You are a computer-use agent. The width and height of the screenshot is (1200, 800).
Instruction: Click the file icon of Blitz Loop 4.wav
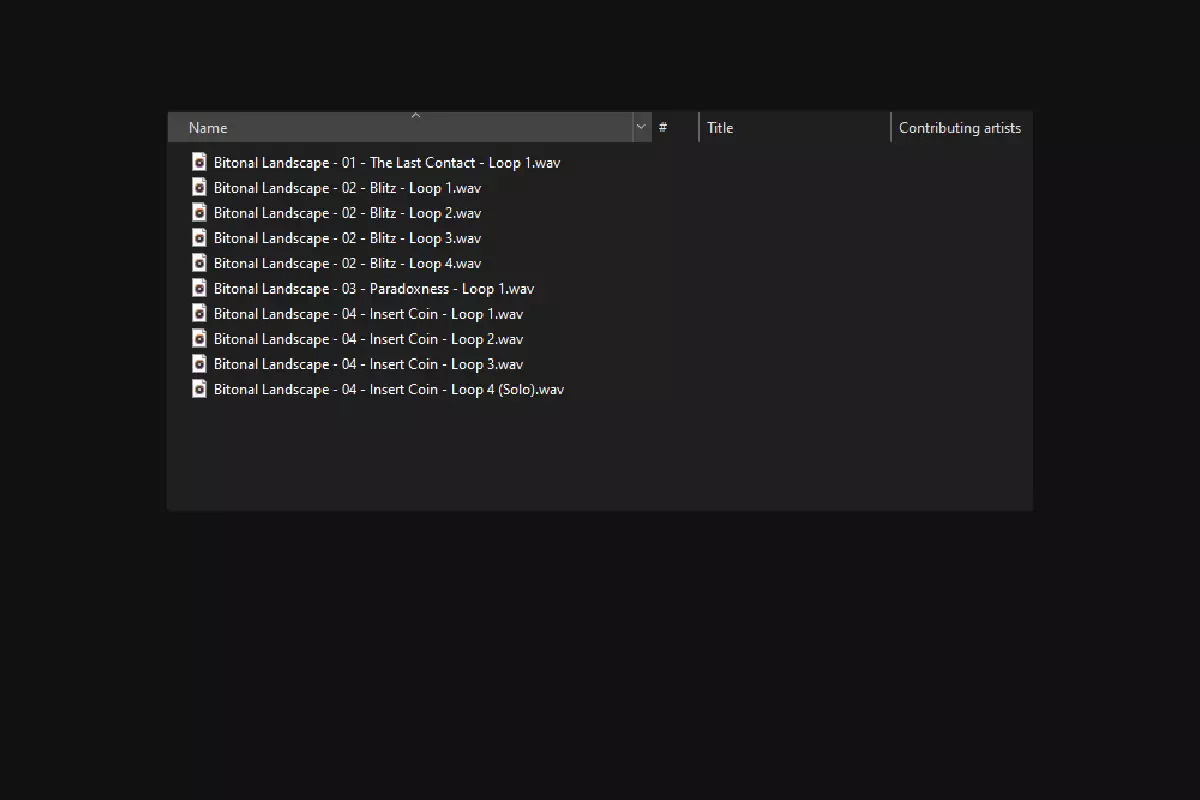[x=199, y=262]
